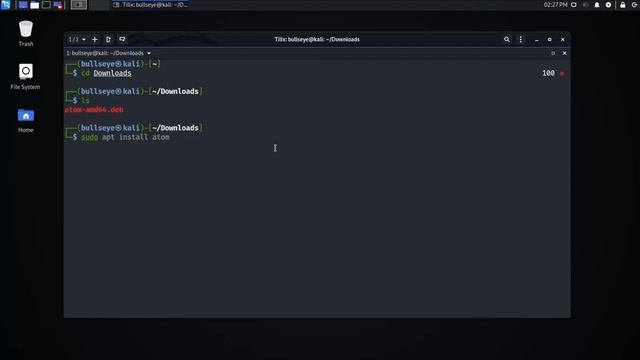Click the first '~/Downloads' prompt path
The height and width of the screenshot is (360, 640).
tap(175, 91)
